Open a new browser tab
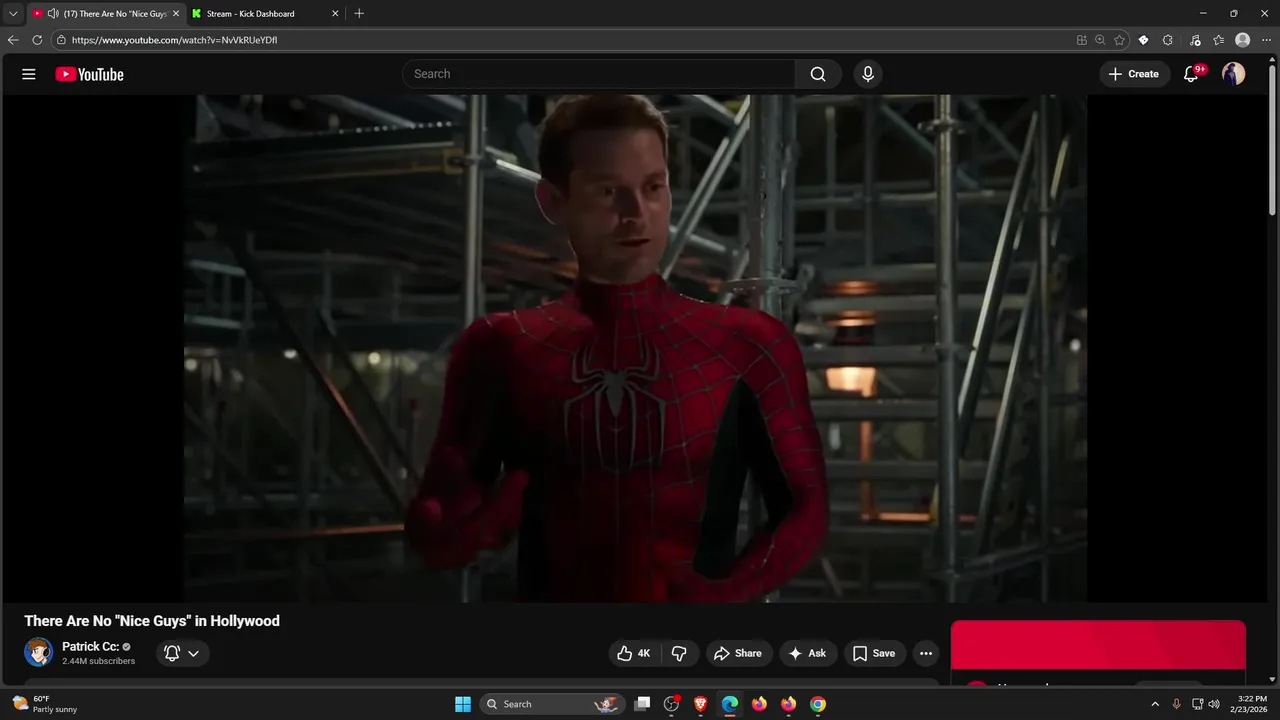 tap(359, 14)
